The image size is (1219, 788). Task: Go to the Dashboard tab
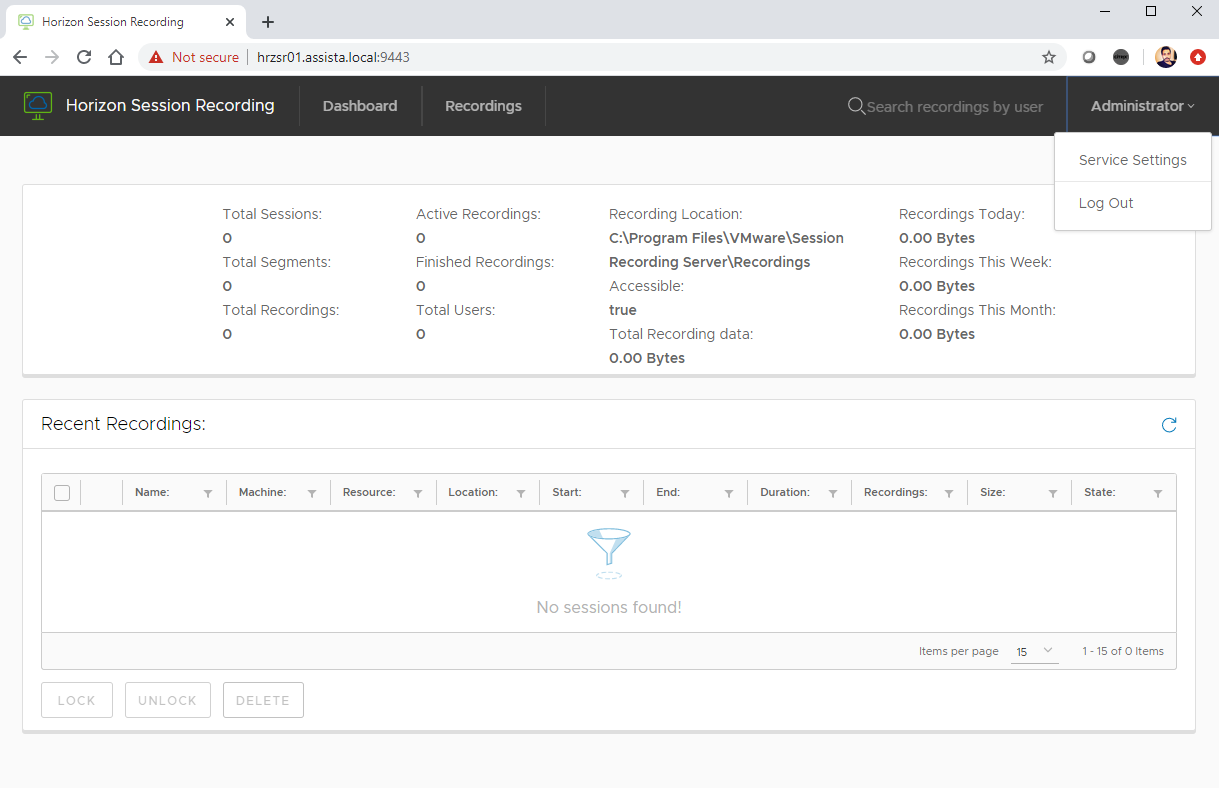360,106
